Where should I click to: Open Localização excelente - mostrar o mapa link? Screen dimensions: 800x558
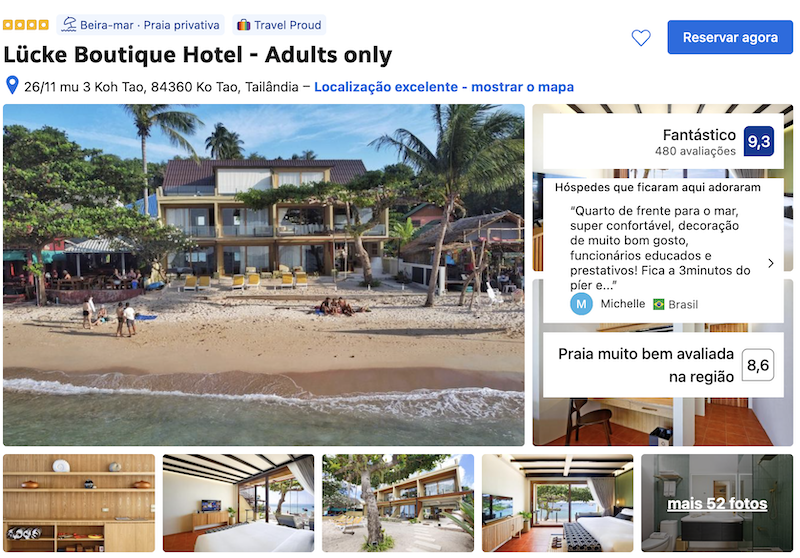pos(444,87)
